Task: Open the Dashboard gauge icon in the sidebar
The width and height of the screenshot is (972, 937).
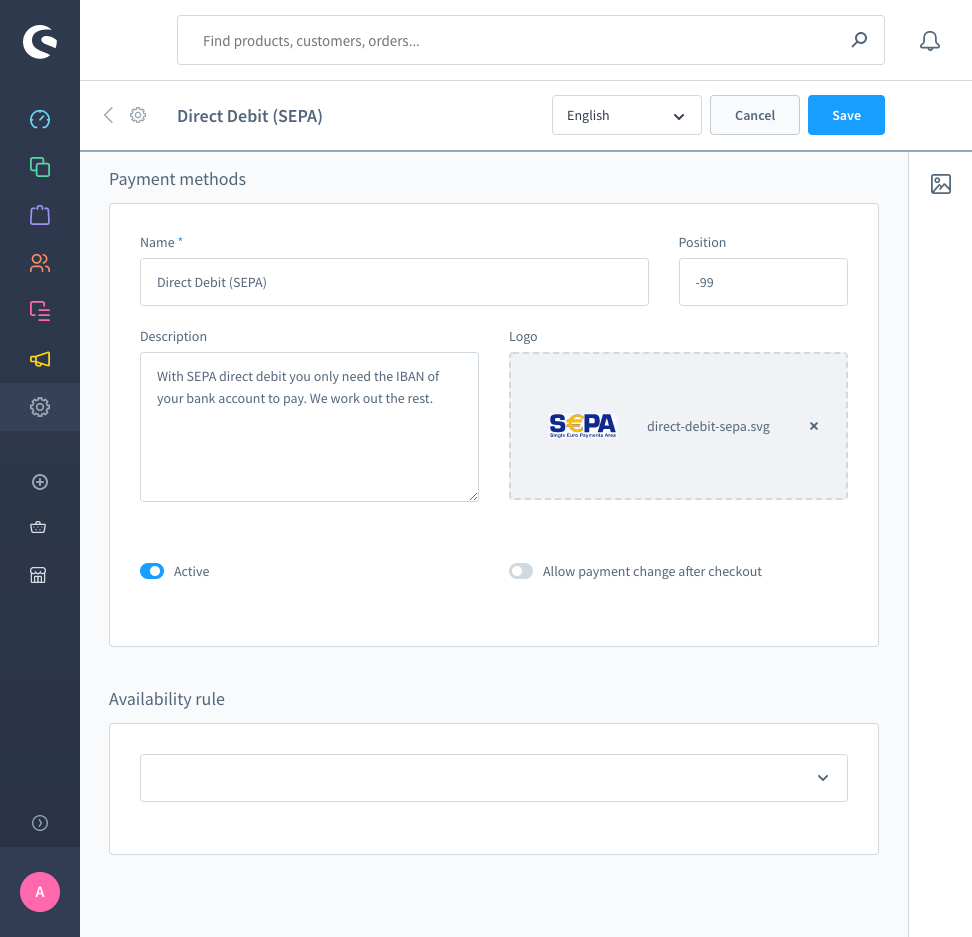Action: click(40, 119)
